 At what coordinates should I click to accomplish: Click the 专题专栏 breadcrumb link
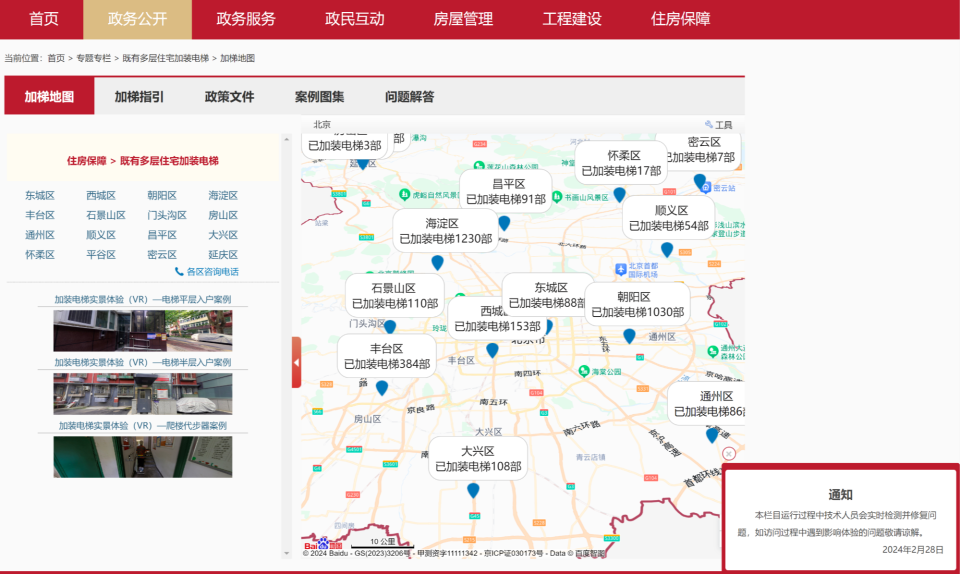tap(94, 58)
